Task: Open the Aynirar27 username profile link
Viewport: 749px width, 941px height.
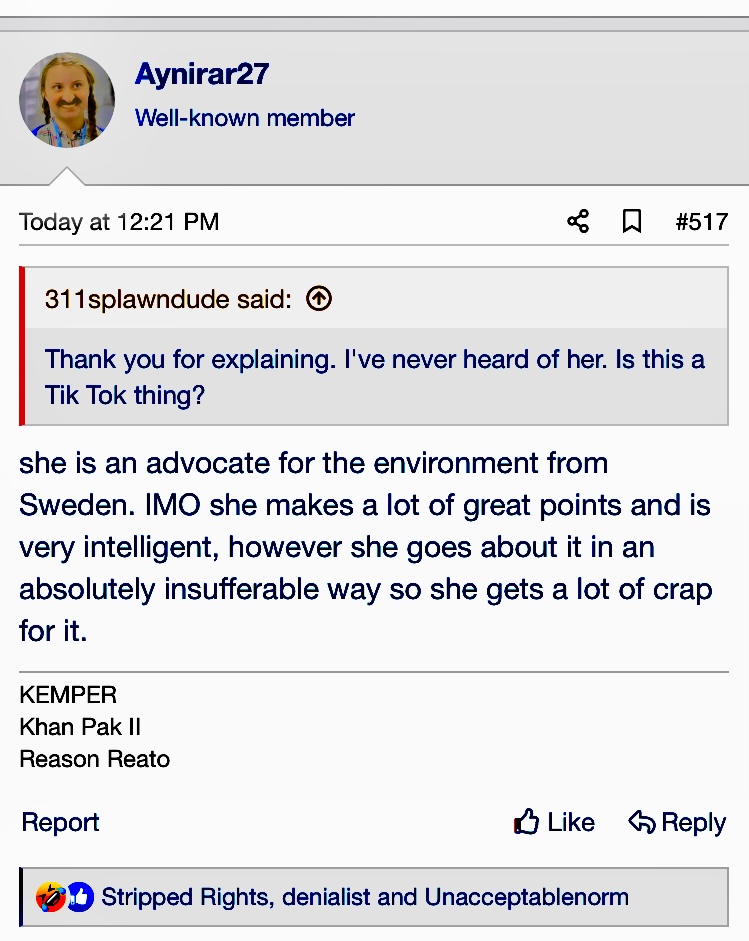Action: tap(202, 74)
